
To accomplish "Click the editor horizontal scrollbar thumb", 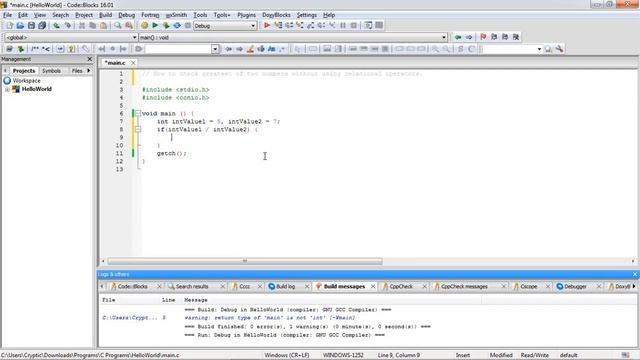I will click(245, 261).
